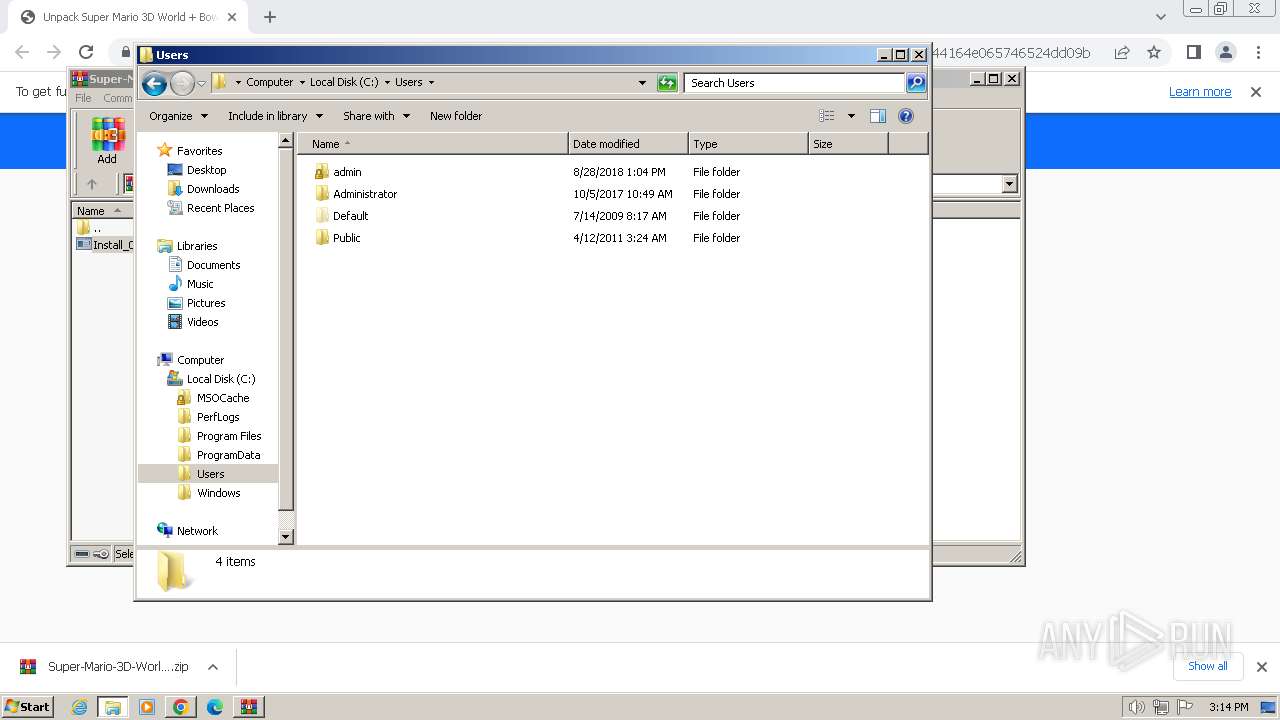This screenshot has width=1280, height=720.
Task: Open Desktop in Favorites
Action: coord(206,170)
